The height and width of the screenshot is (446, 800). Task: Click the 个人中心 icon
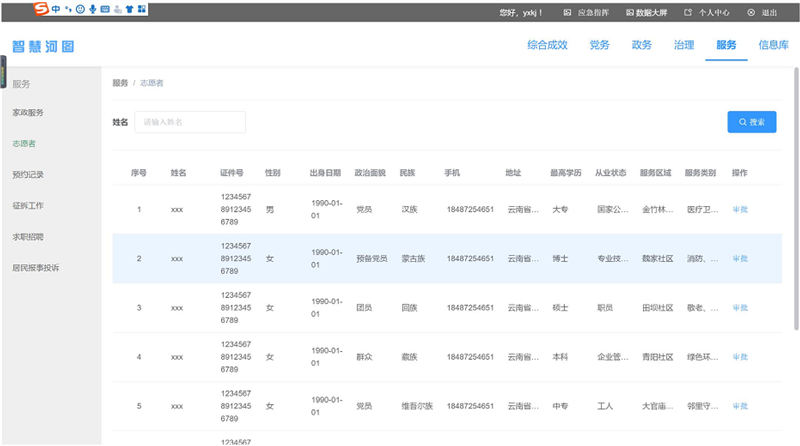[x=688, y=12]
